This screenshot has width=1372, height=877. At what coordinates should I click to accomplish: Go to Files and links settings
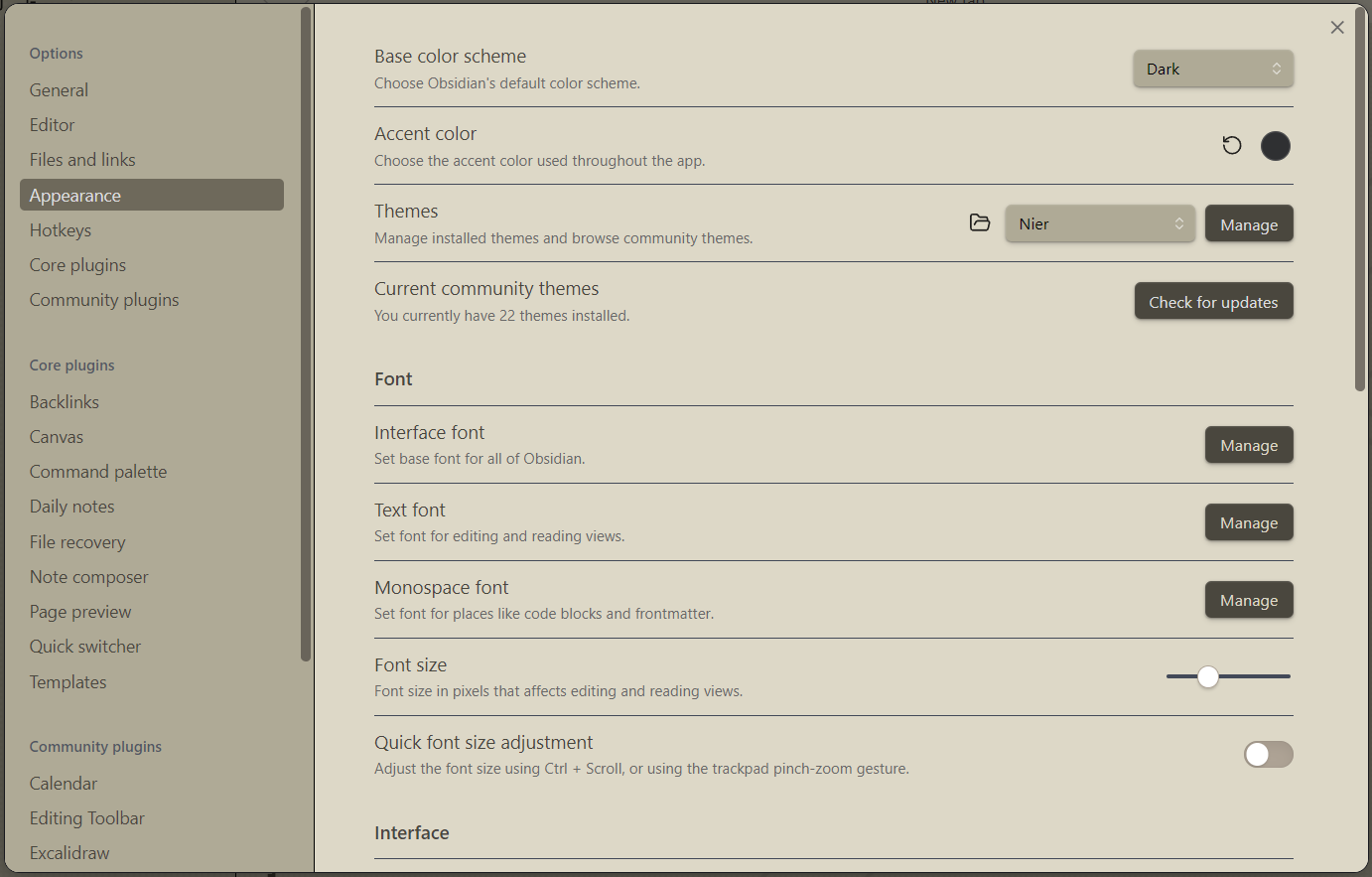click(152, 160)
